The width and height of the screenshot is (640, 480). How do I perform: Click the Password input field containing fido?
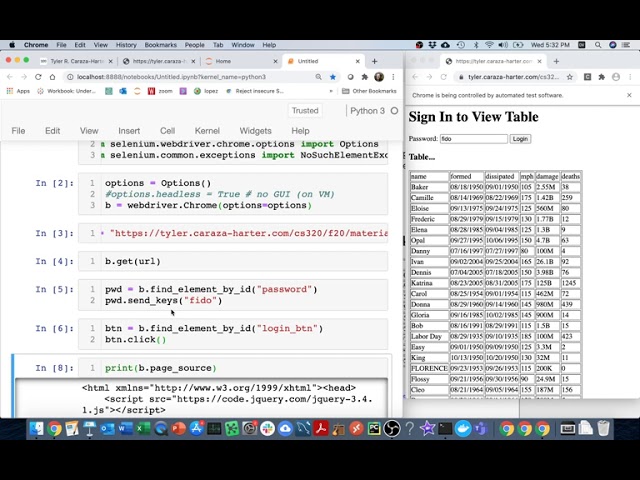tap(473, 139)
